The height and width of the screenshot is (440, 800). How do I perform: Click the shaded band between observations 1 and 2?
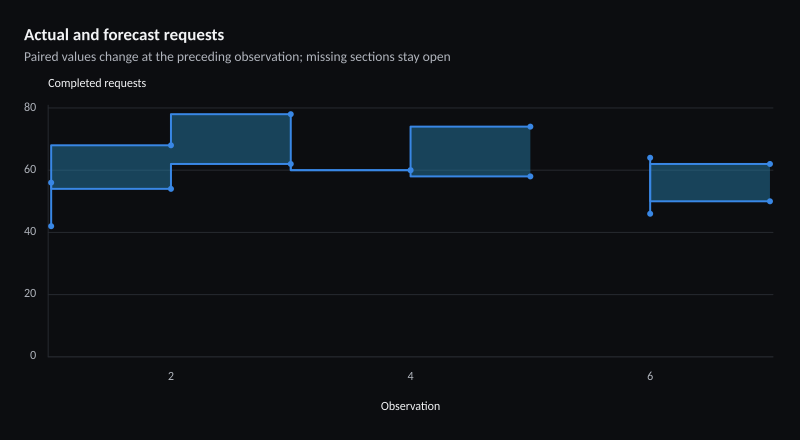point(111,167)
